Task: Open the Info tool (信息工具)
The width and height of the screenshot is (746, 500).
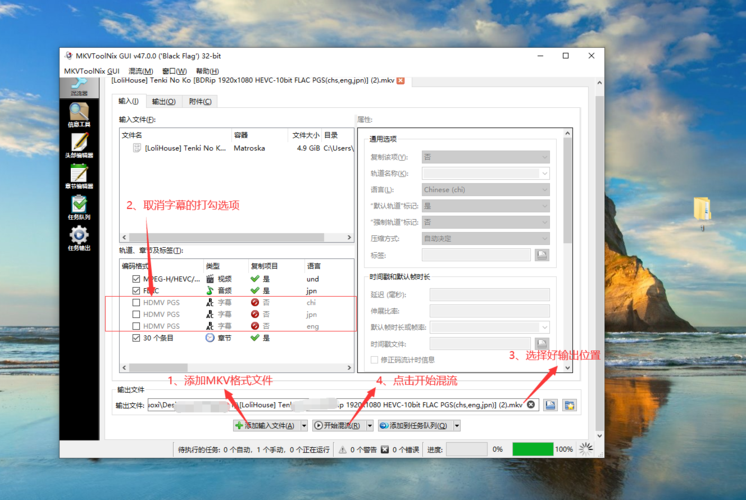Action: (79, 115)
